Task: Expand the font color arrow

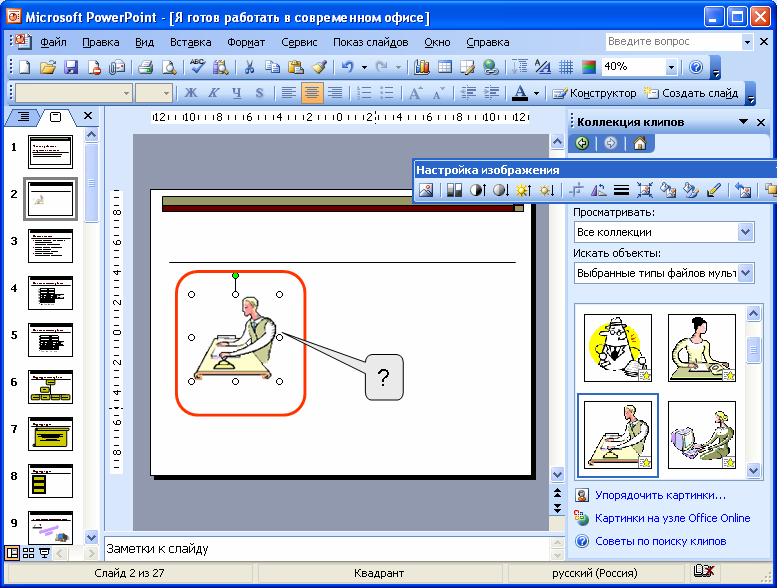Action: pos(536,93)
